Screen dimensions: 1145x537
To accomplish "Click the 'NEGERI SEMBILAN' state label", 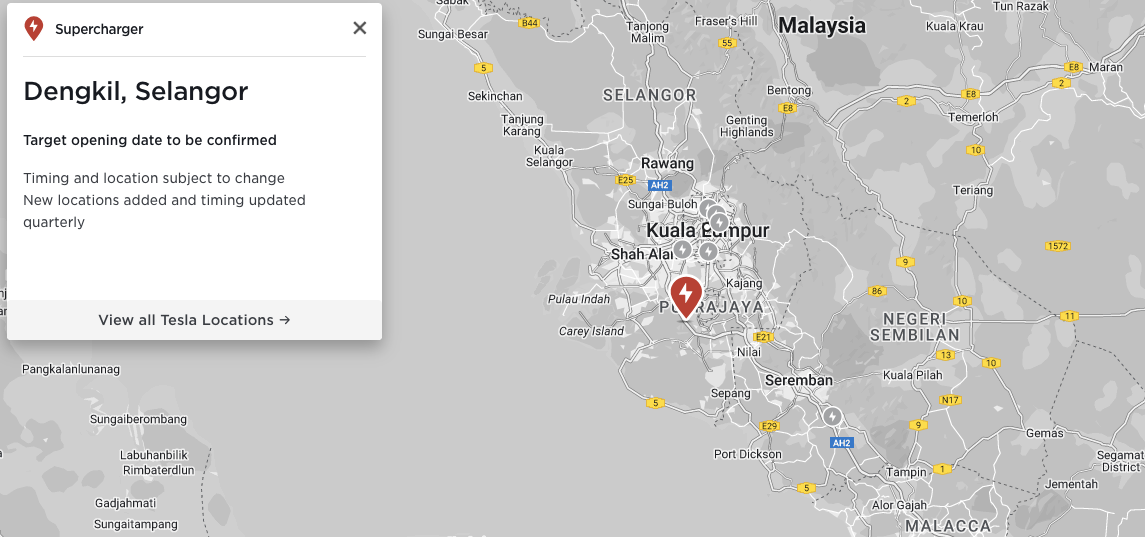I will pyautogui.click(x=914, y=327).
